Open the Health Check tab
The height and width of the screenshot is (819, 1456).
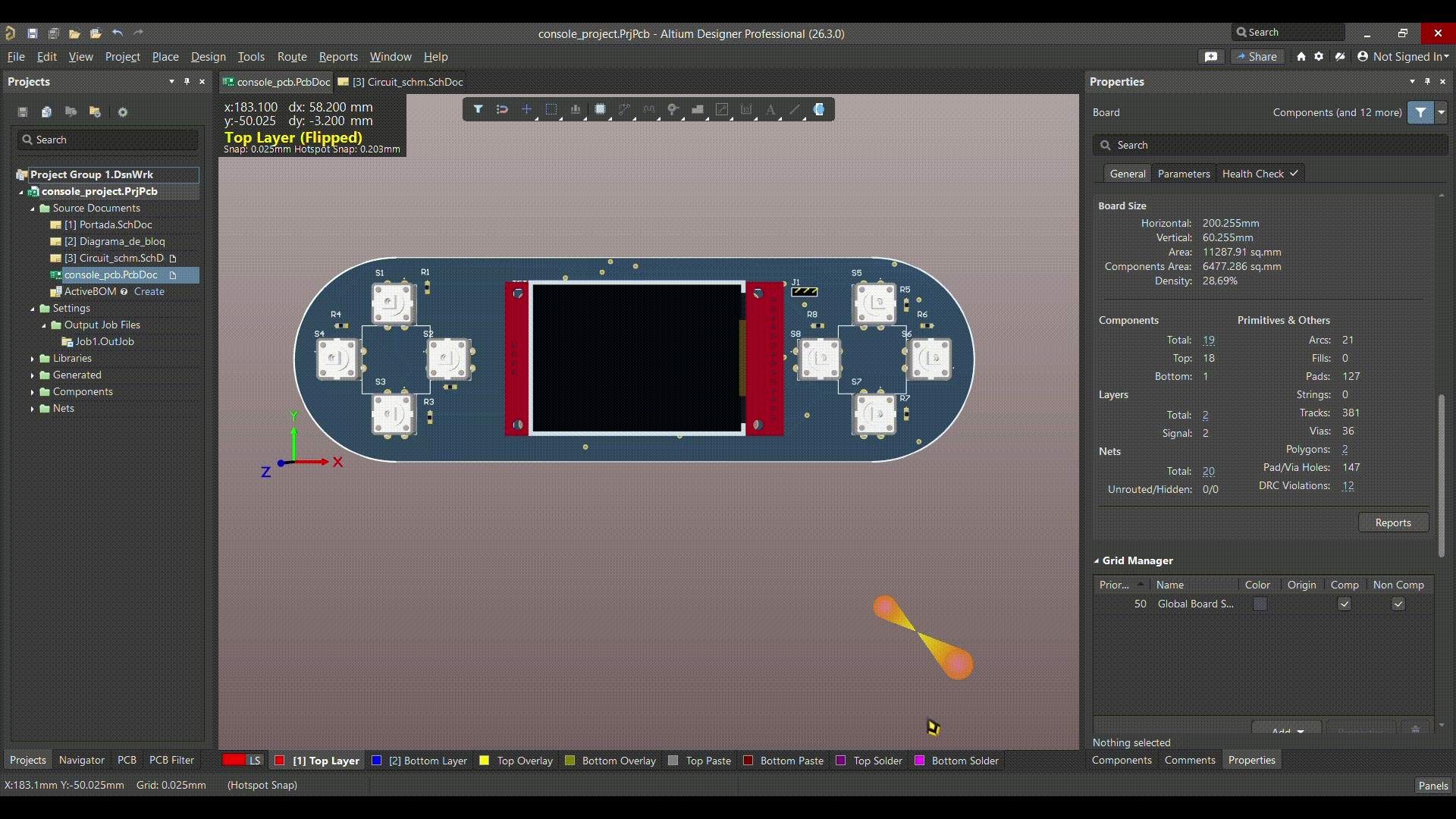pyautogui.click(x=1260, y=174)
